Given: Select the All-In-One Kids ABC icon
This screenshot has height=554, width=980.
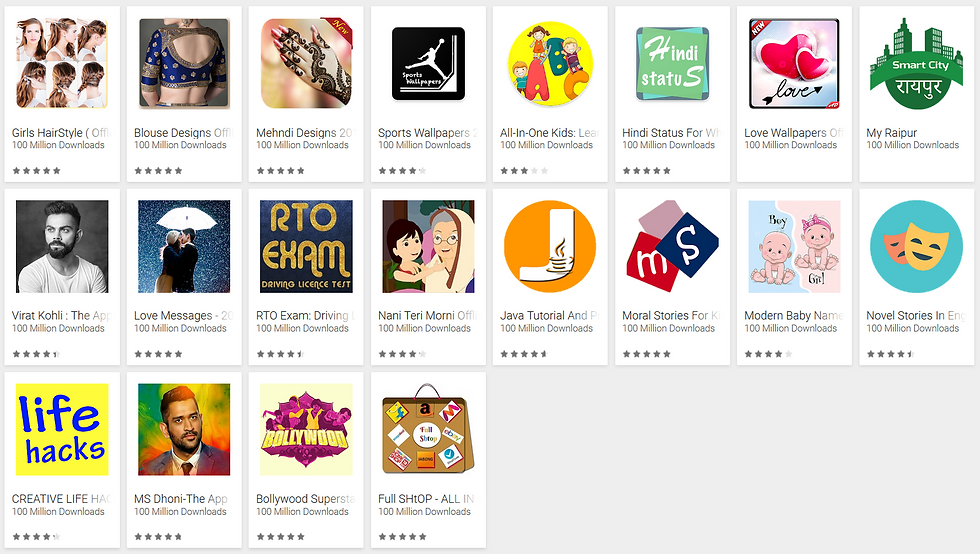Looking at the screenshot, I should pos(550,63).
